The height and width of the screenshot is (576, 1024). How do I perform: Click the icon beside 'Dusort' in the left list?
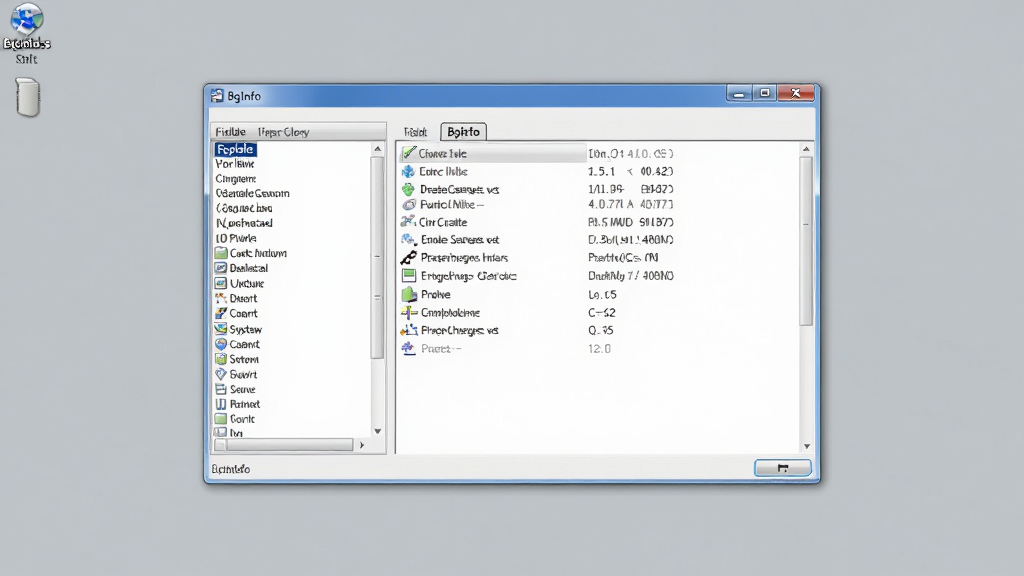pyautogui.click(x=221, y=298)
